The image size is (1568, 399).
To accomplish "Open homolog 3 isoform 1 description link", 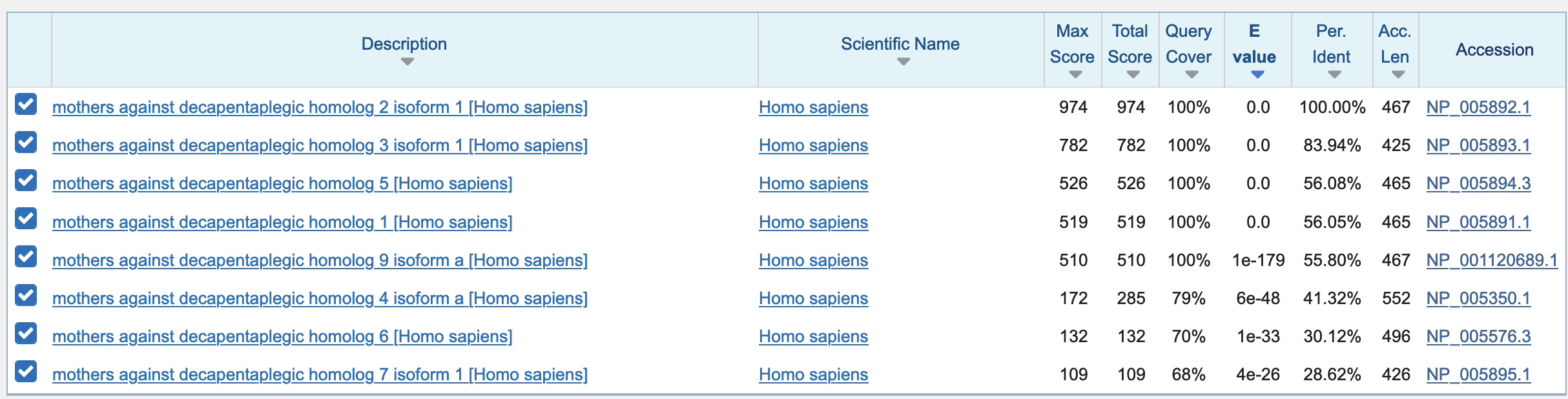I will tap(320, 145).
